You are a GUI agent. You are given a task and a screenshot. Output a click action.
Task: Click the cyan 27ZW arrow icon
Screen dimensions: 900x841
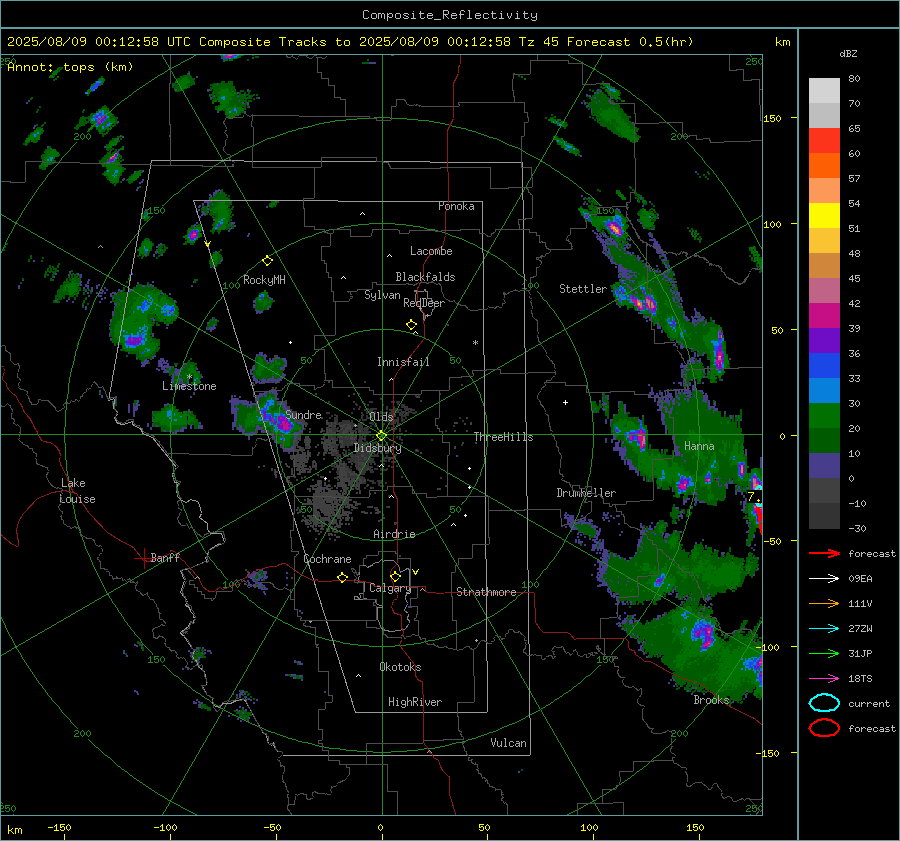824,629
